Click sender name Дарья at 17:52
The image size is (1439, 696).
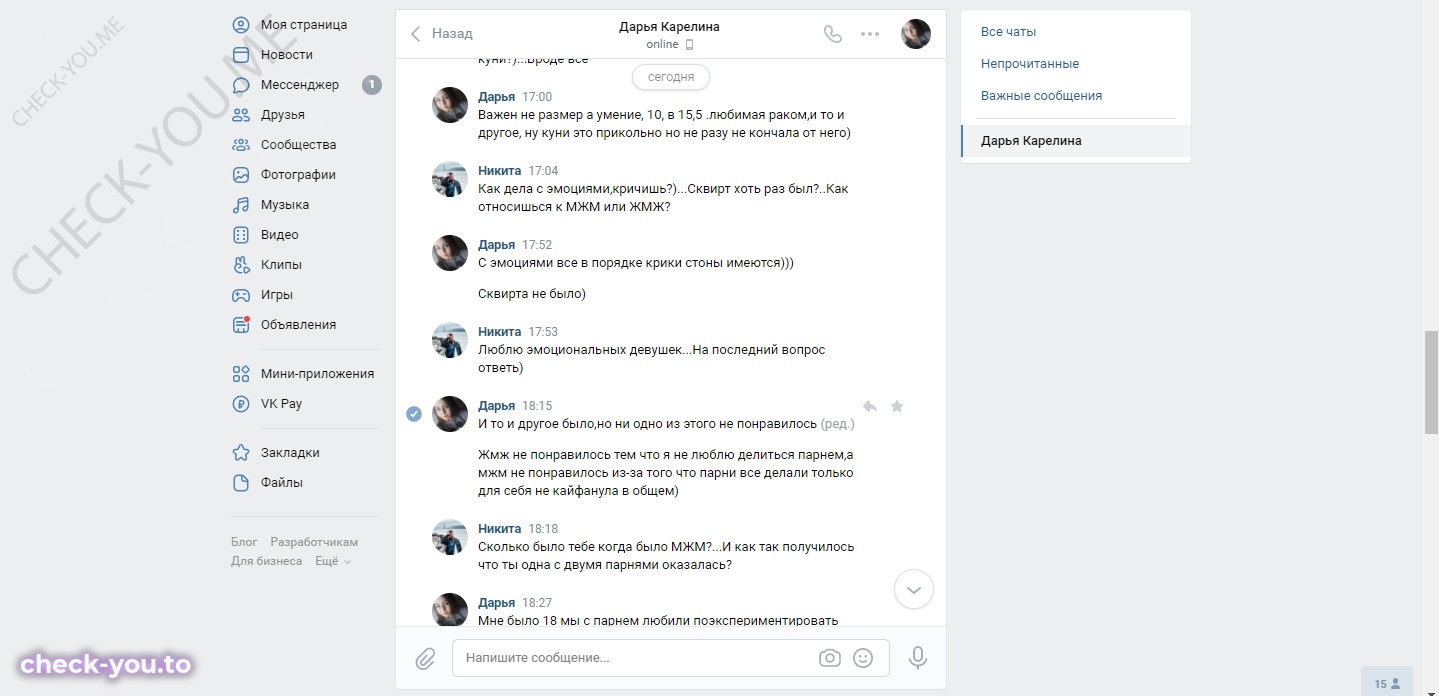pos(497,245)
